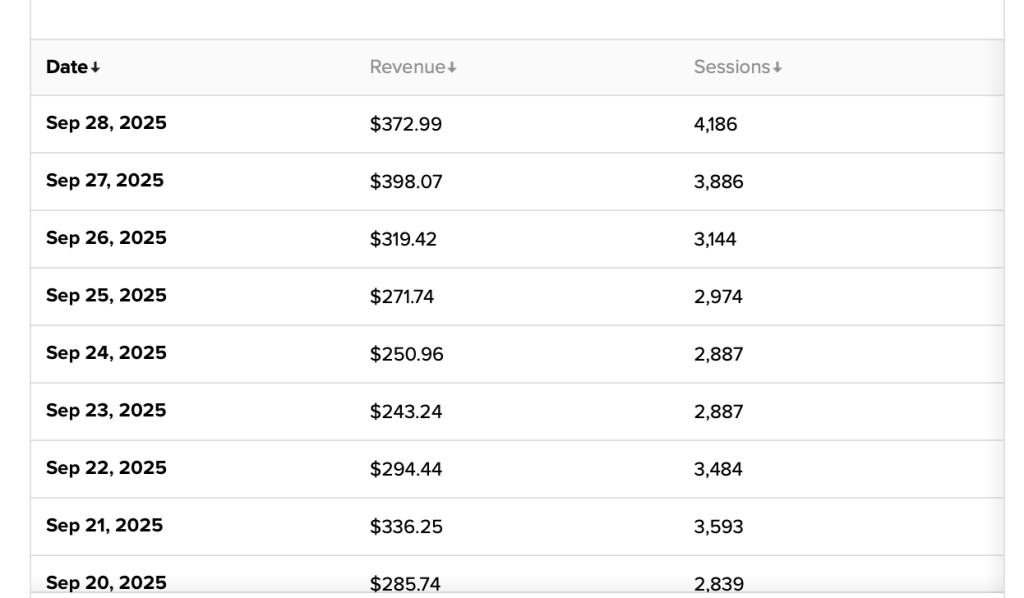The image size is (1024, 598).
Task: Select the $398.07 revenue cell
Action: click(406, 182)
